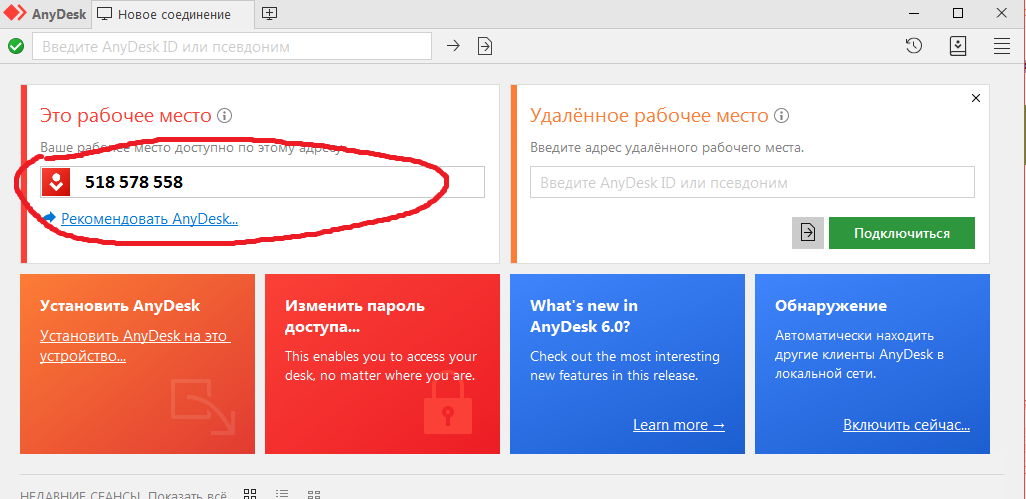1026x499 pixels.
Task: Click info icon beside Это рабочее место
Action: click(225, 116)
